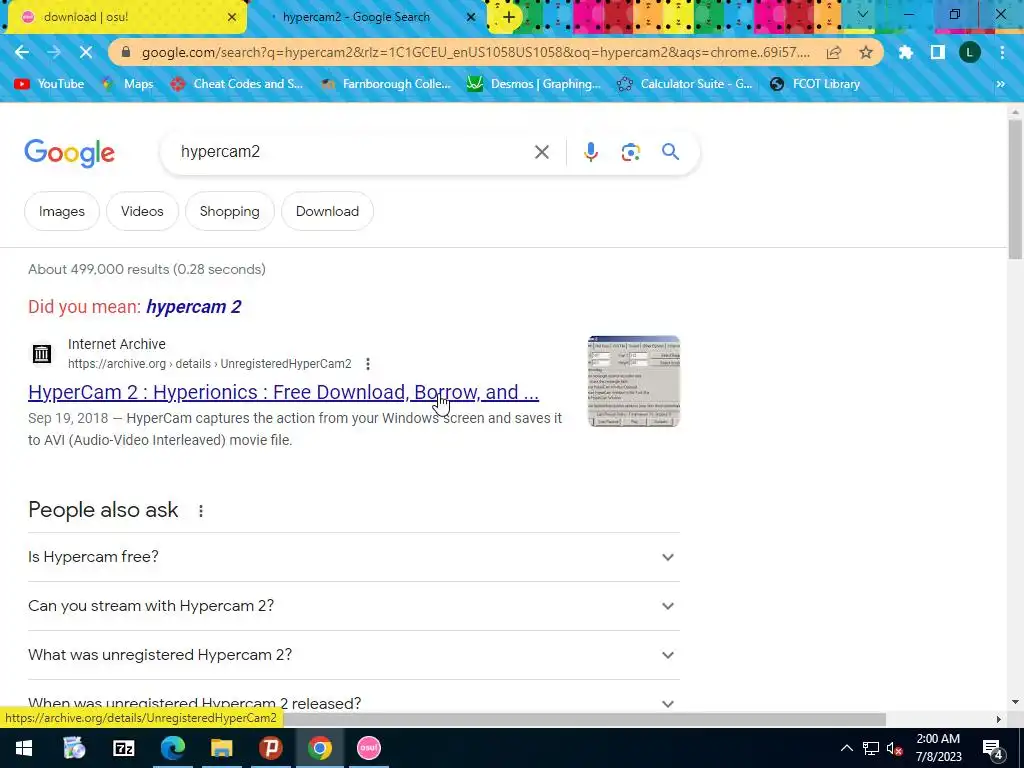Close the hypercam2 Google Search tab
Viewport: 1024px width, 768px height.
tap(471, 17)
